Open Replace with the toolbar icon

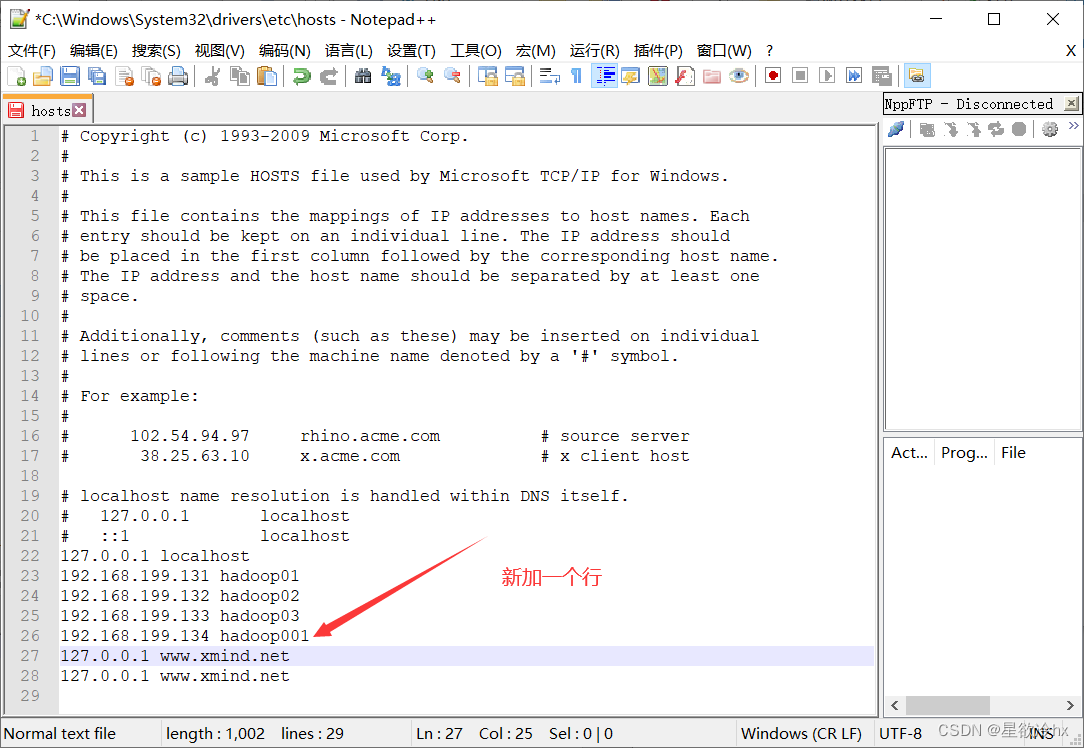point(391,76)
